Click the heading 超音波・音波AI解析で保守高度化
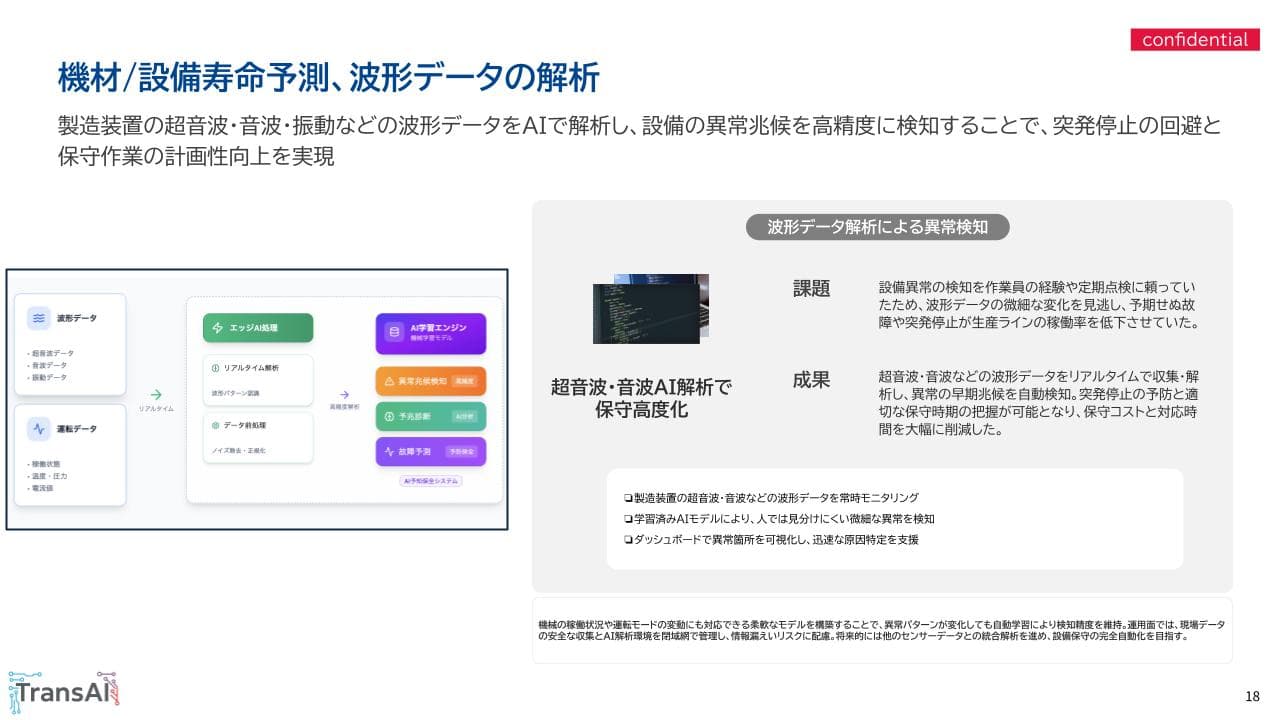Screen dimensions: 1280x720 (641, 398)
